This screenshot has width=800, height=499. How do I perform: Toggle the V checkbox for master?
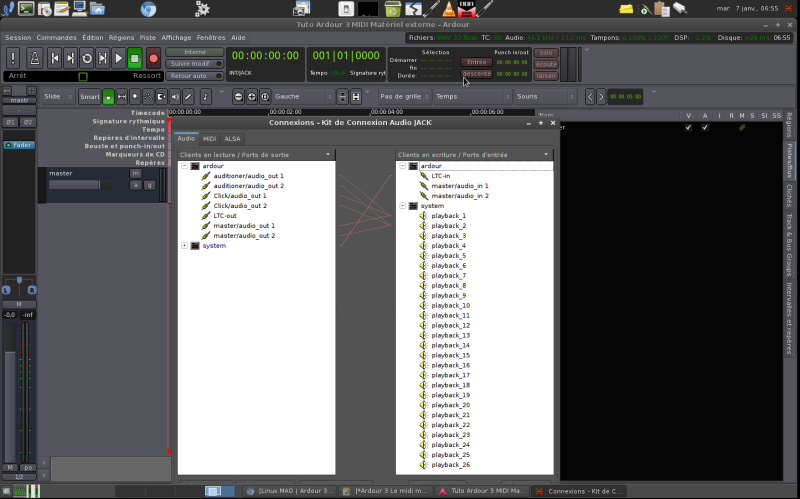click(688, 128)
